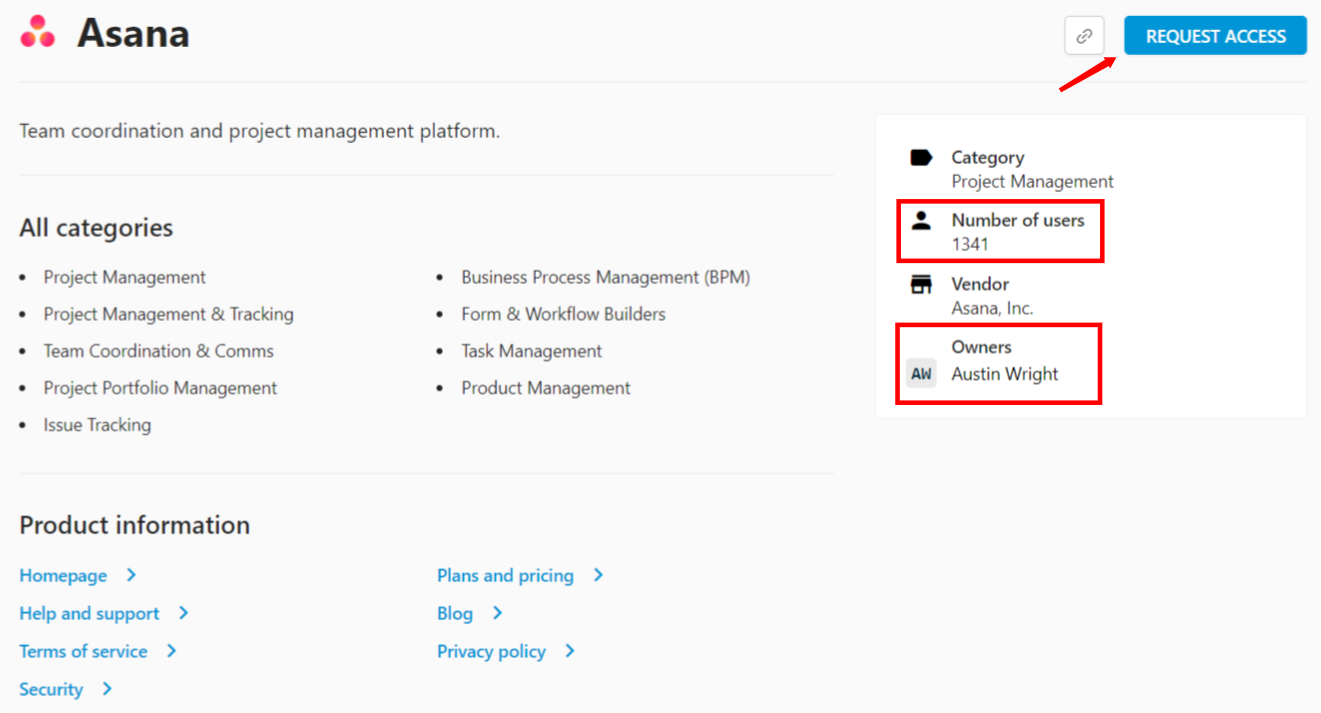This screenshot has width=1321, height=713.
Task: Click 'Task Management' list item
Action: [531, 351]
